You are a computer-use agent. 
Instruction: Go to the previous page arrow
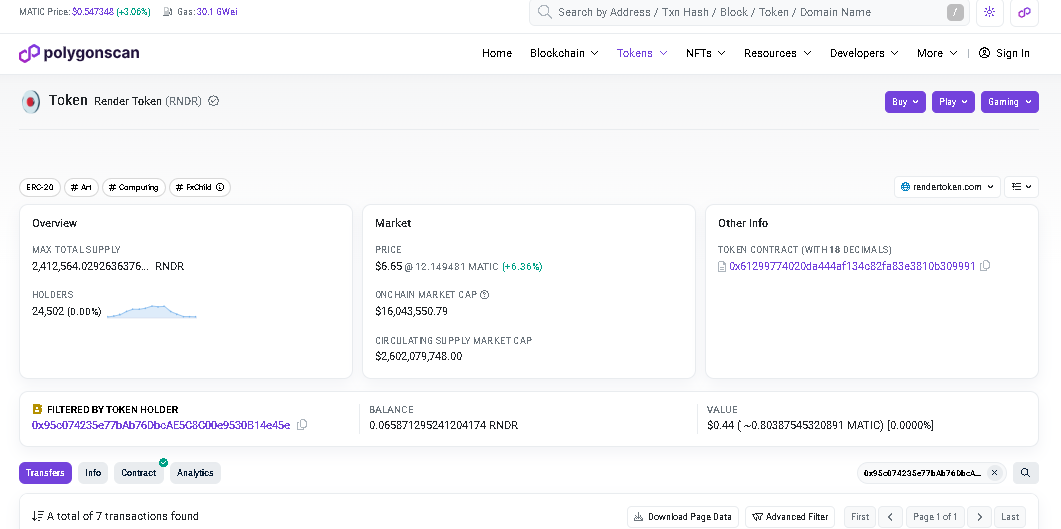point(890,517)
